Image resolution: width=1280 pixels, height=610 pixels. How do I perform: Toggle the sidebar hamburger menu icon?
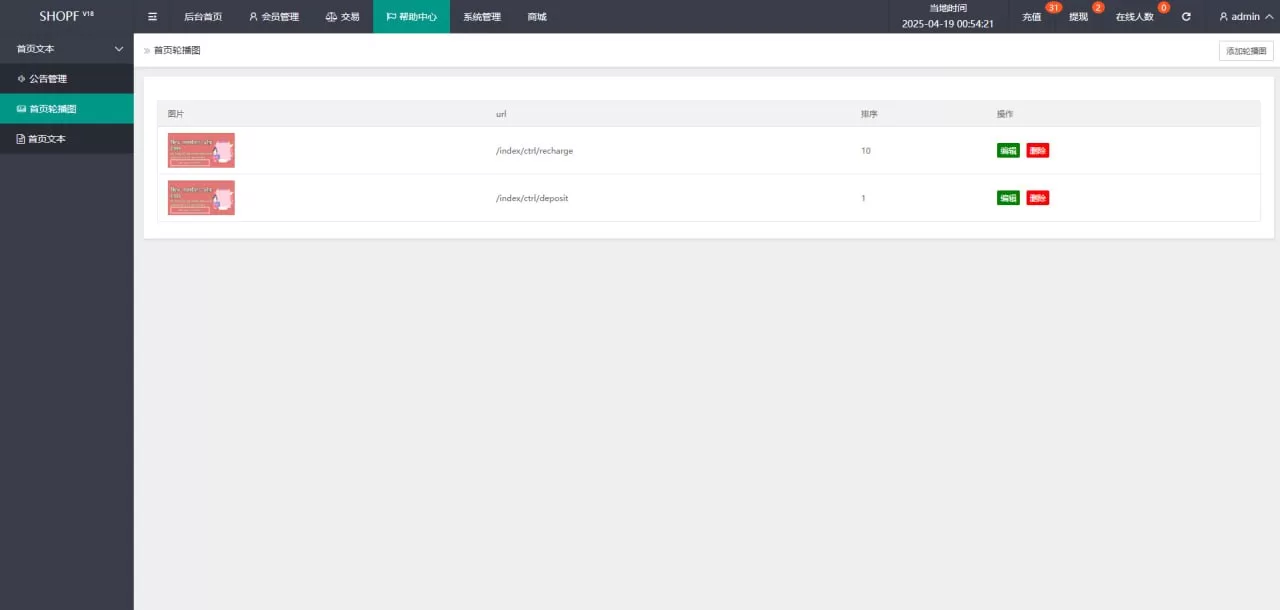click(x=152, y=17)
